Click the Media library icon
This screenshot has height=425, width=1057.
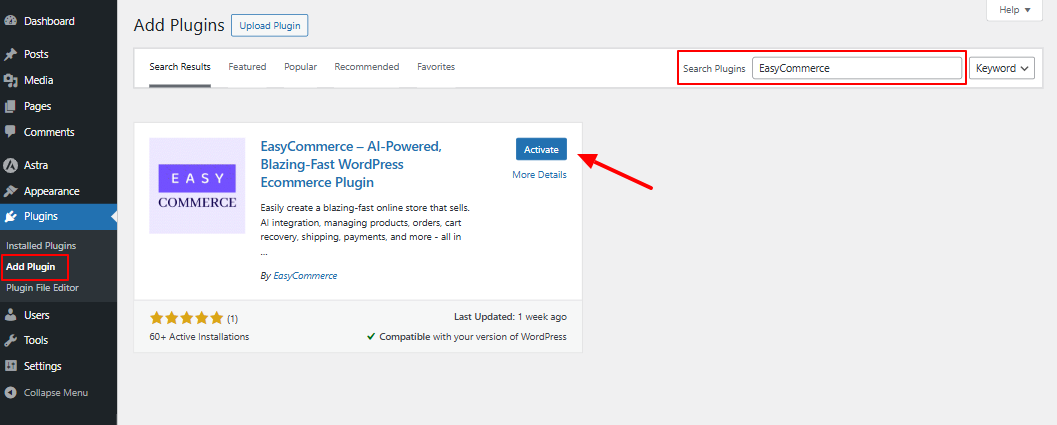pos(10,80)
